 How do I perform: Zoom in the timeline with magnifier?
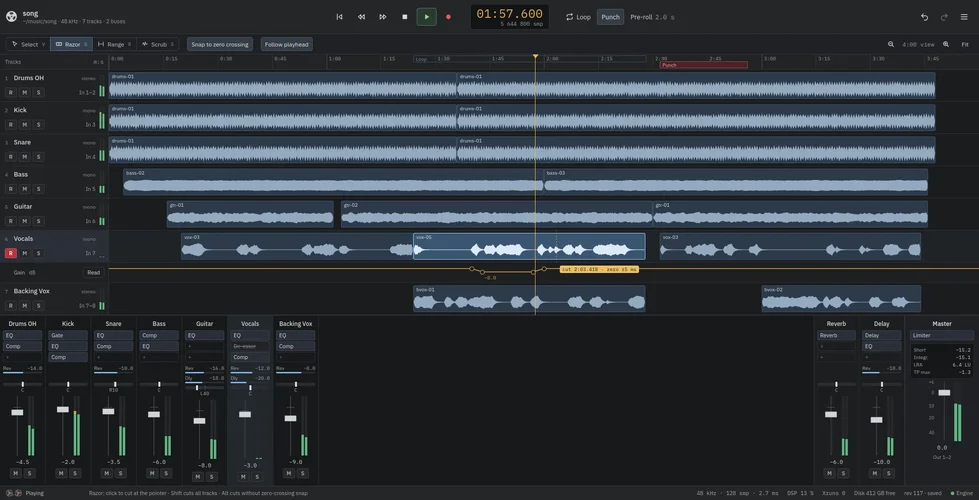pyautogui.click(x=946, y=44)
